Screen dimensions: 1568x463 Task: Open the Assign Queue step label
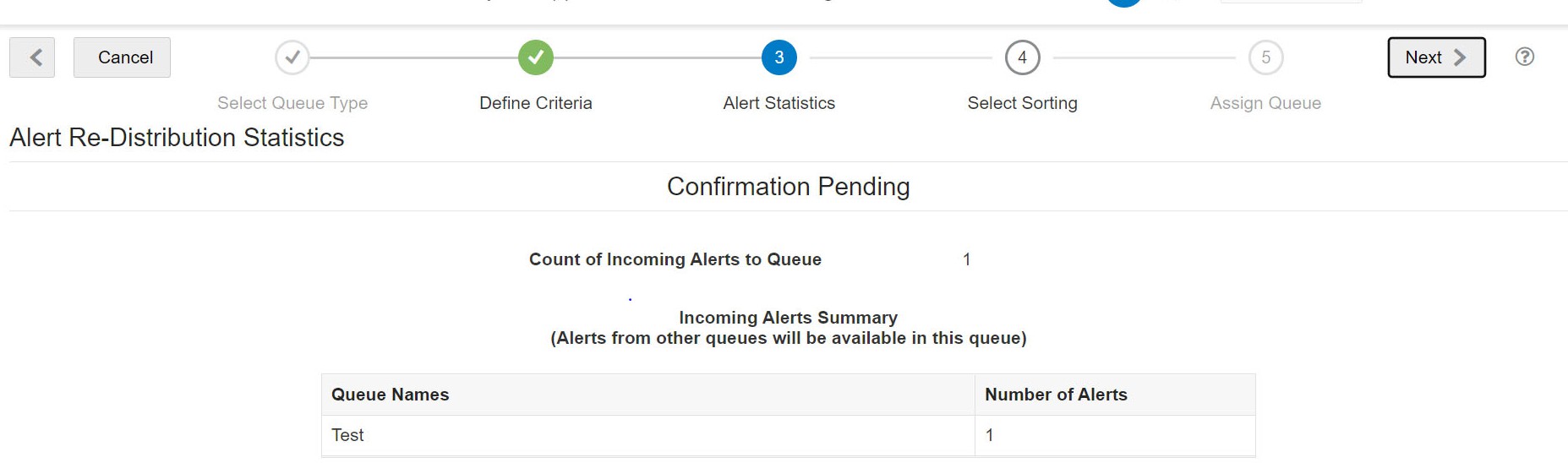1266,103
